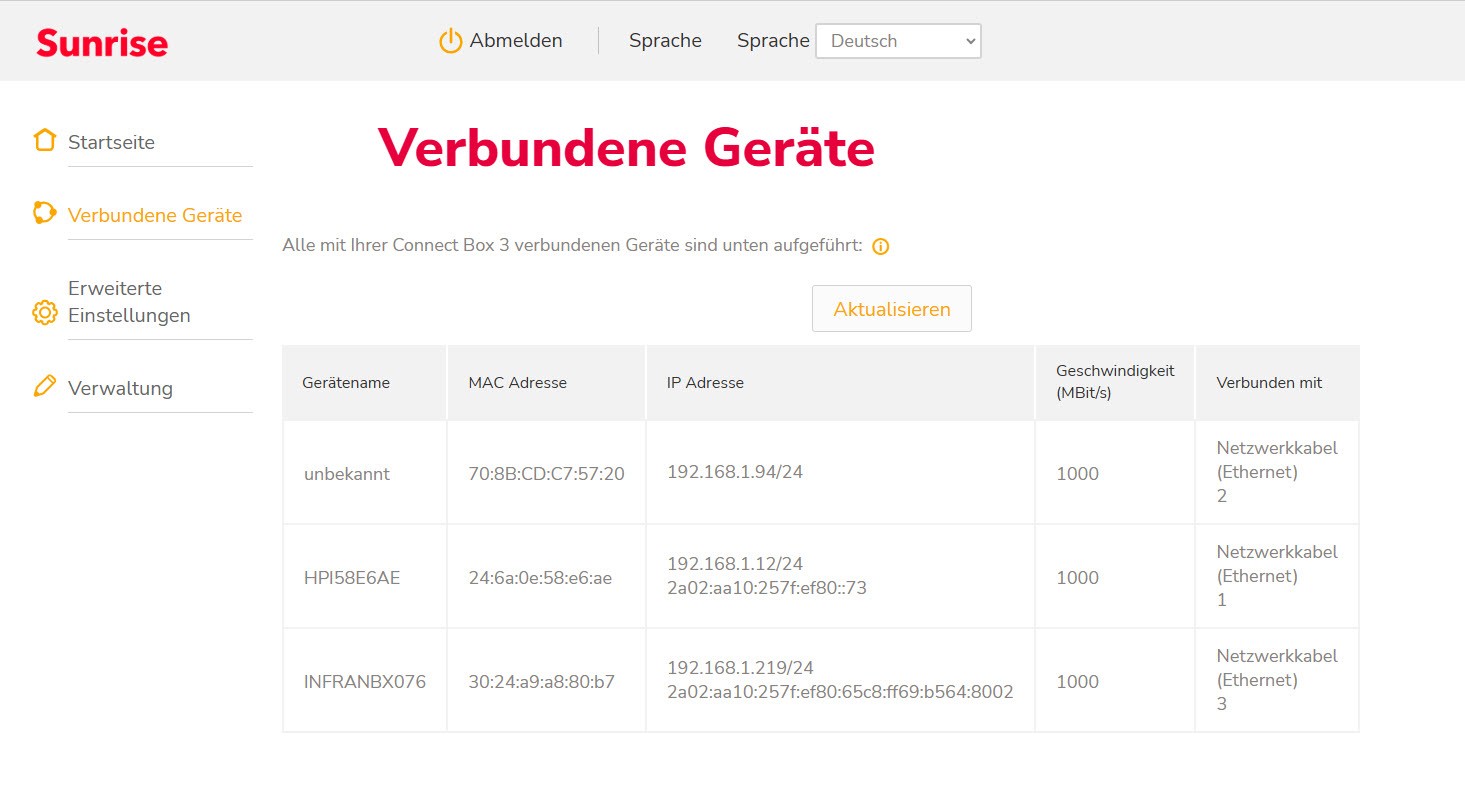Screen dimensions: 1465x790
Task: Click the device name HPI58E6AE
Action: 352,578
